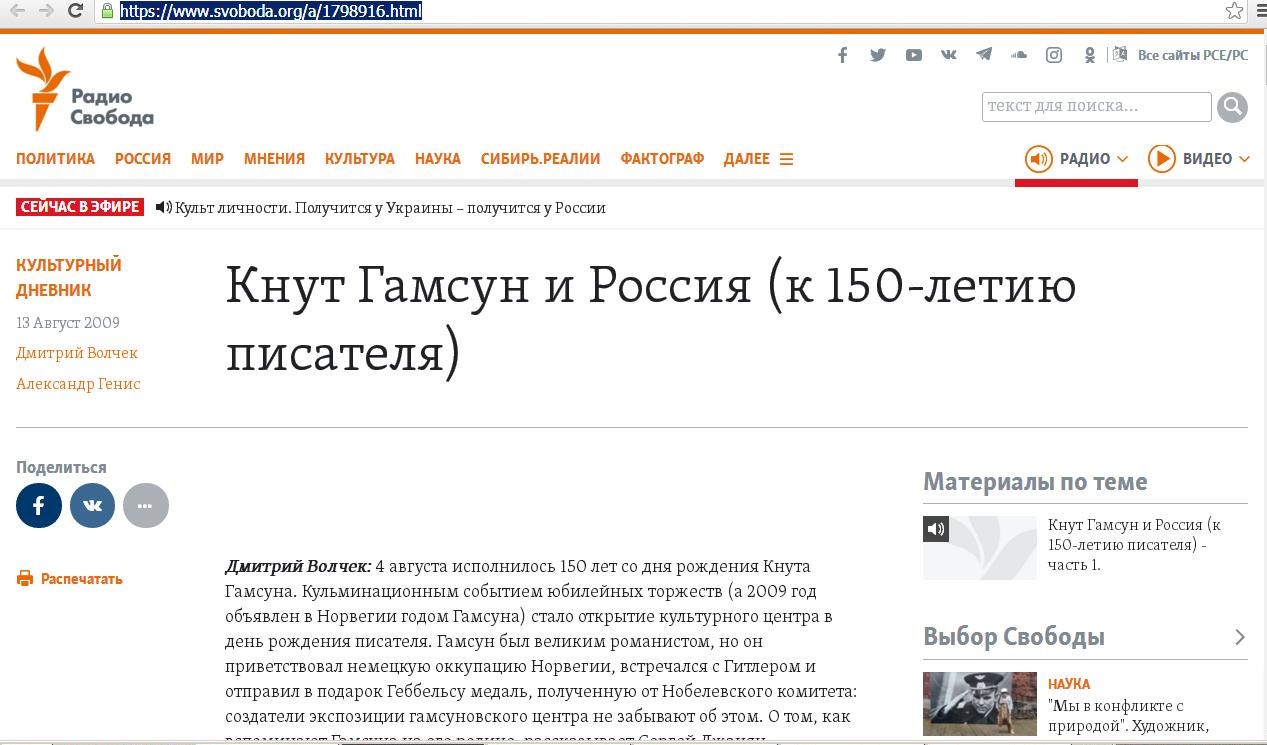1267x745 pixels.
Task: Open the СИБИРЬ.РЕАЛИИ section
Action: click(x=540, y=159)
